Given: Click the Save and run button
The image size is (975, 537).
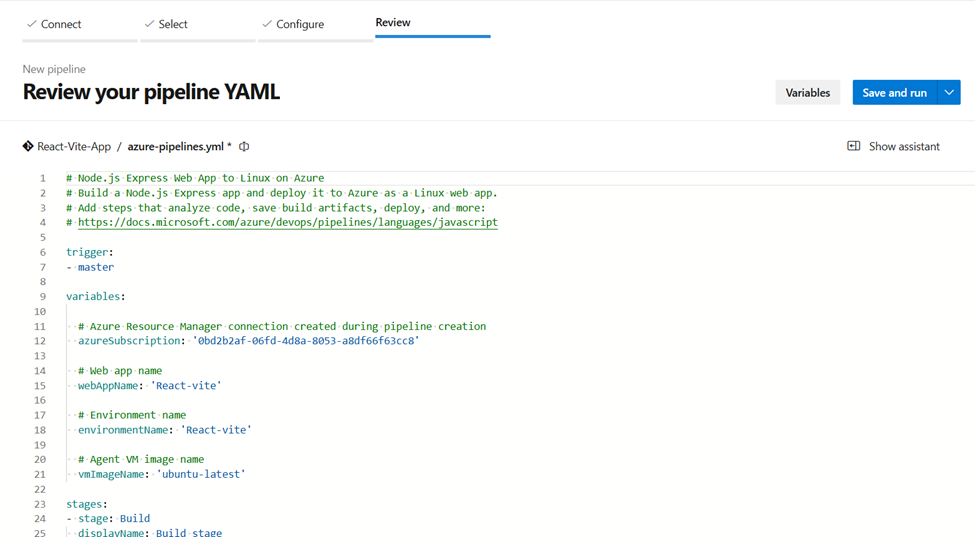Looking at the screenshot, I should (x=895, y=93).
